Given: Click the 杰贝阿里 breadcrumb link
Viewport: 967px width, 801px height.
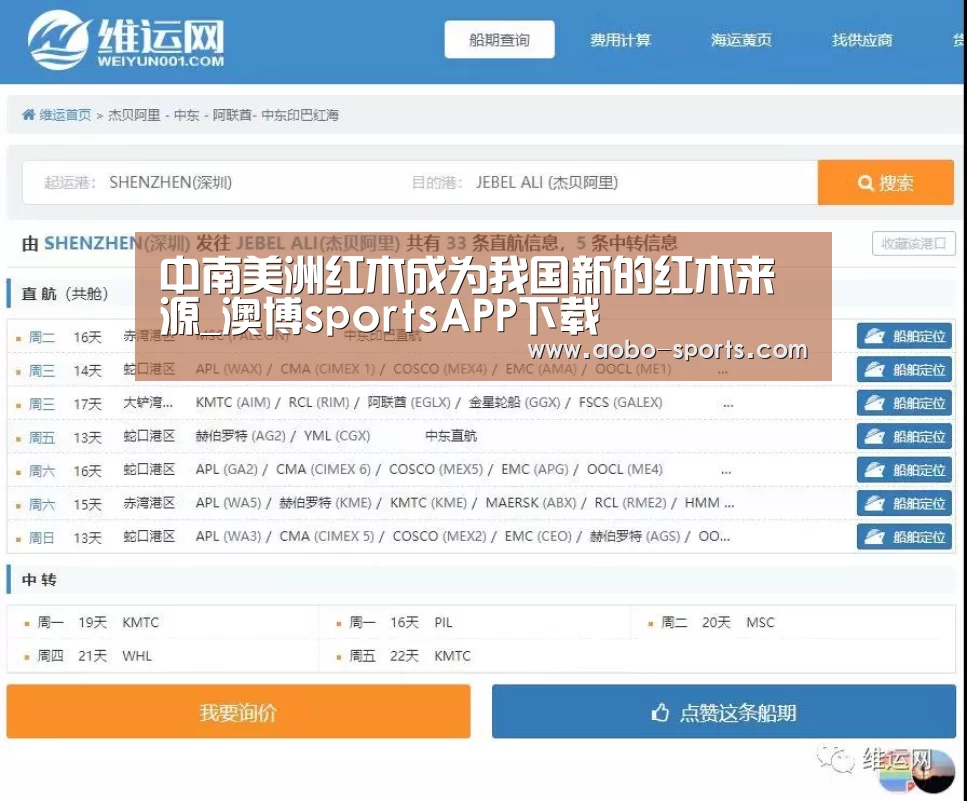Looking at the screenshot, I should [x=134, y=115].
